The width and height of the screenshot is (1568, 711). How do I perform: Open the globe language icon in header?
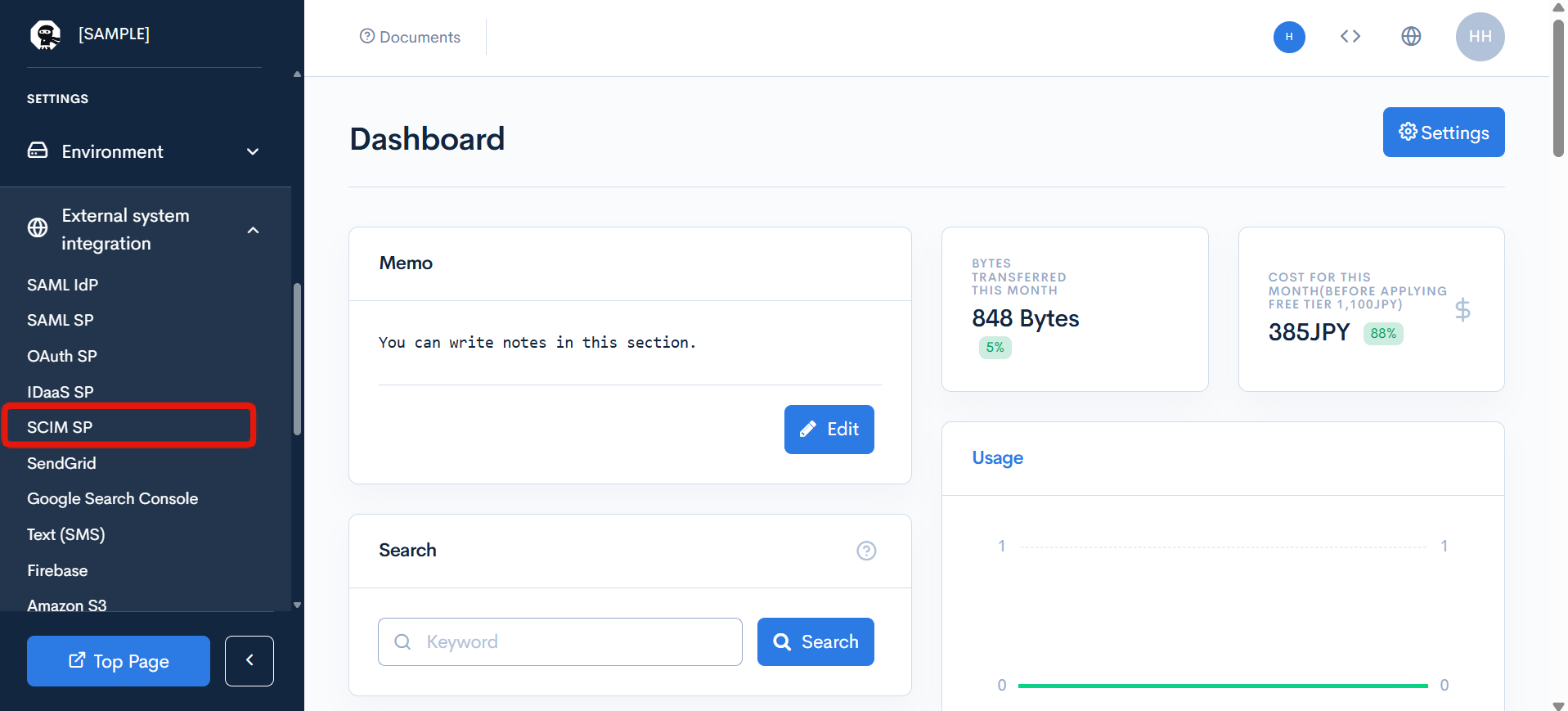1410,37
